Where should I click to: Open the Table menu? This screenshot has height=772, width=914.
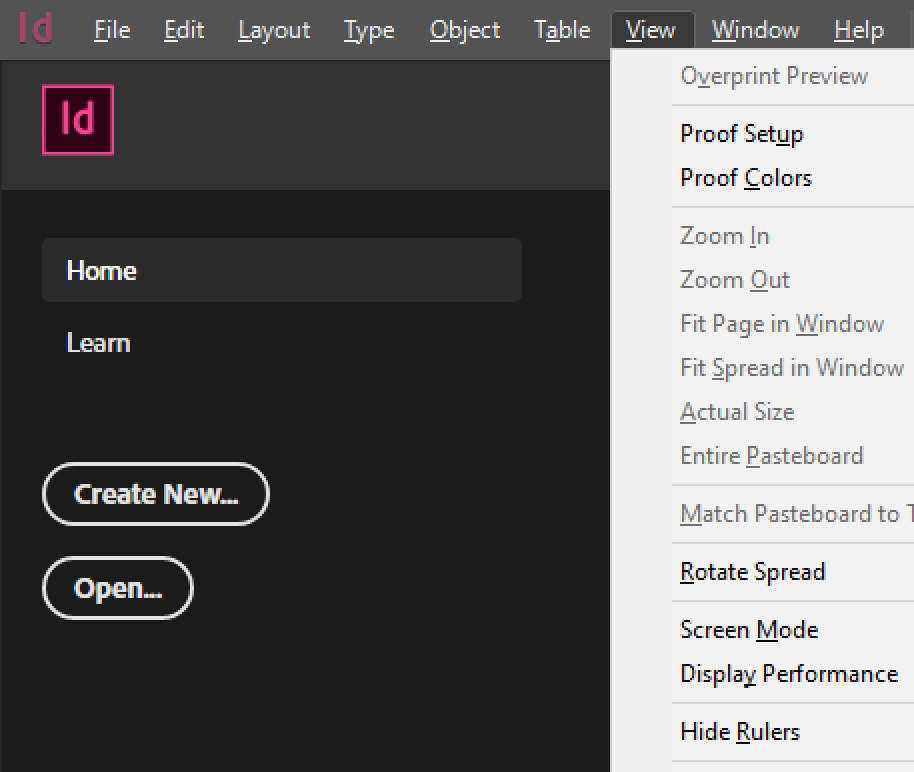point(562,31)
